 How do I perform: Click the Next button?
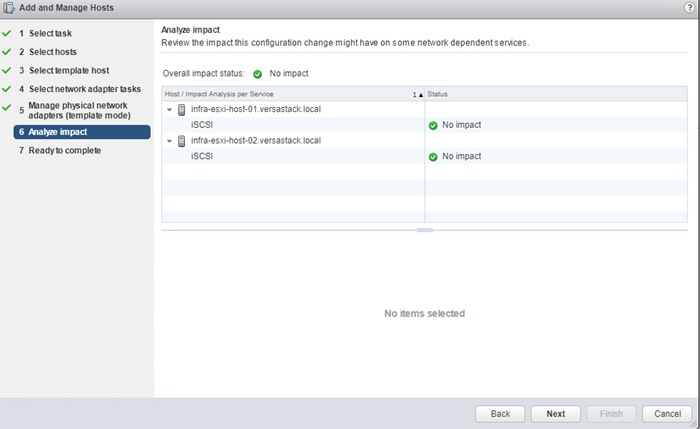(555, 414)
